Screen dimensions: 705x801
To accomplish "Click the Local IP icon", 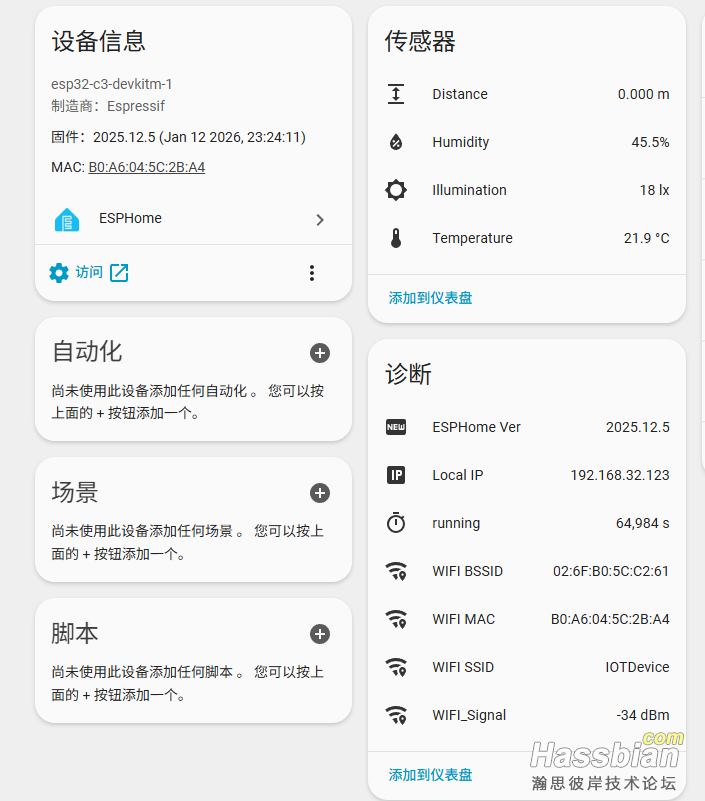I will (396, 475).
